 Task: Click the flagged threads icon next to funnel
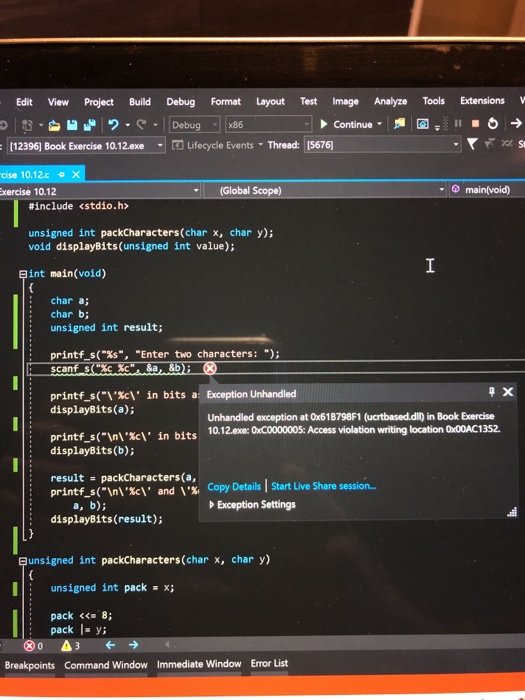click(x=490, y=144)
